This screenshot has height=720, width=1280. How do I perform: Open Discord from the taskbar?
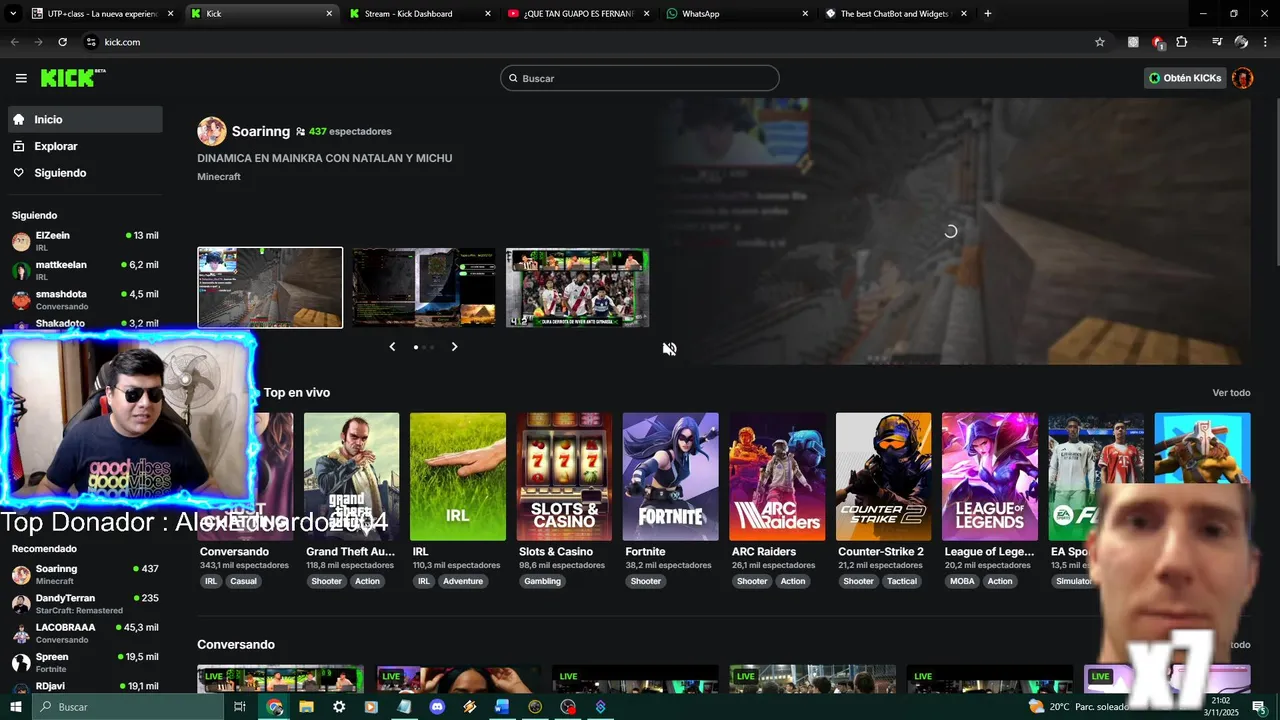click(437, 707)
